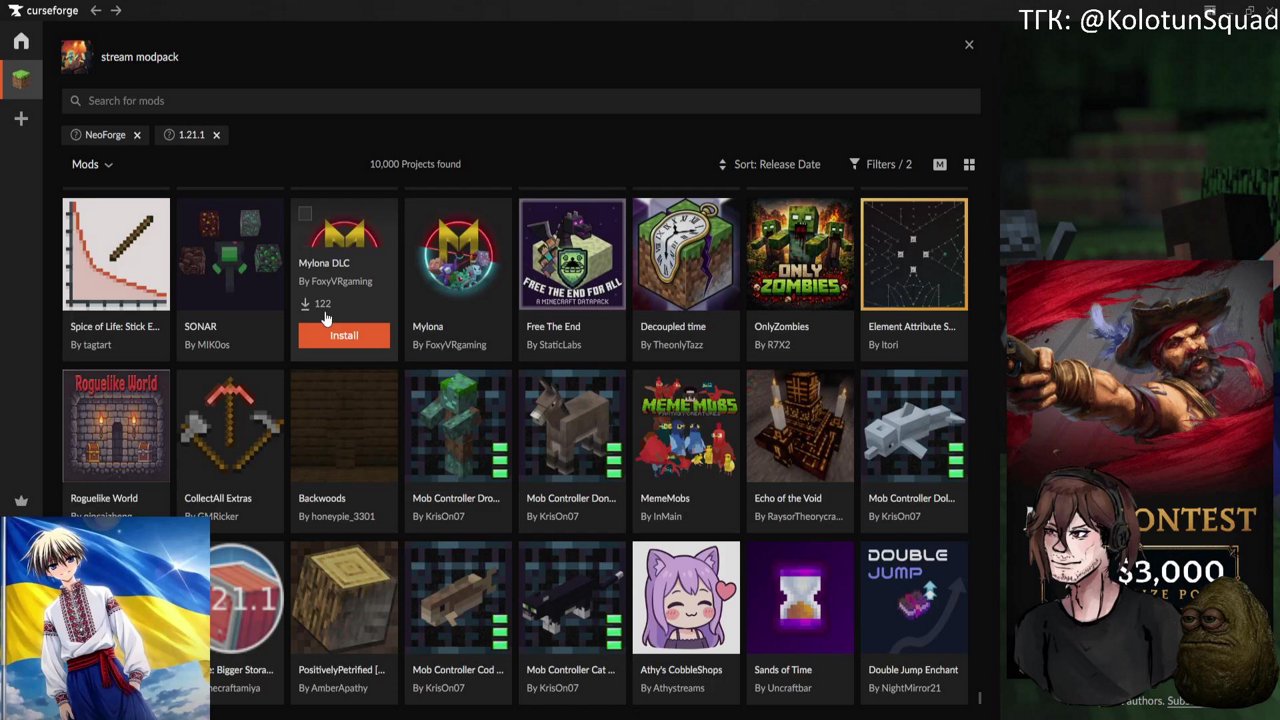
Task: Switch to grid view layout
Action: point(969,164)
